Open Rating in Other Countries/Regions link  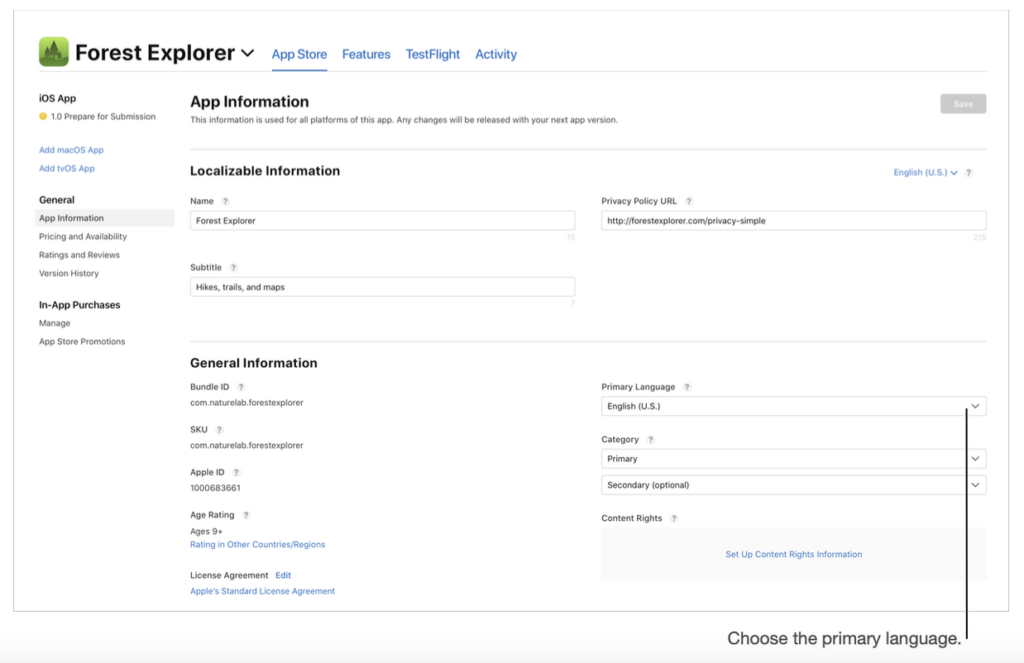(257, 544)
